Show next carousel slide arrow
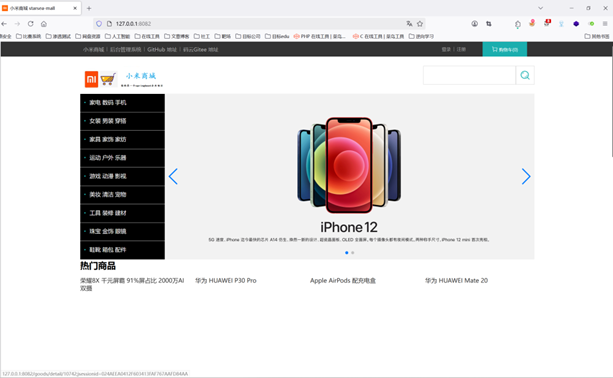The height and width of the screenshot is (378, 613). (x=526, y=176)
